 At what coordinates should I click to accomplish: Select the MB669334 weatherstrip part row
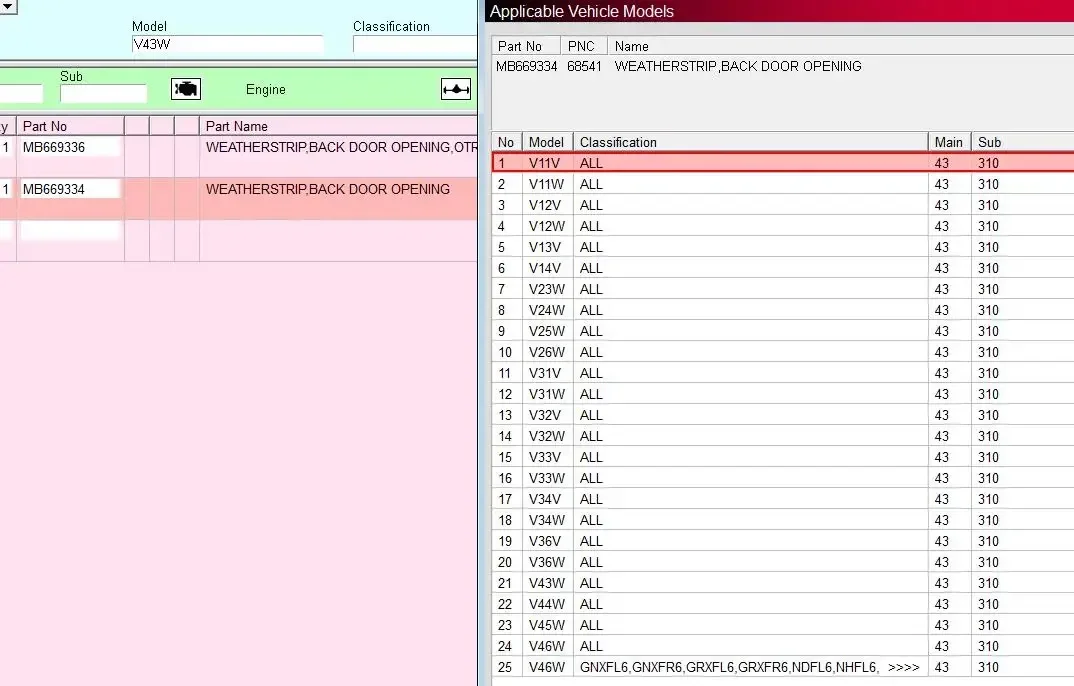click(x=238, y=199)
